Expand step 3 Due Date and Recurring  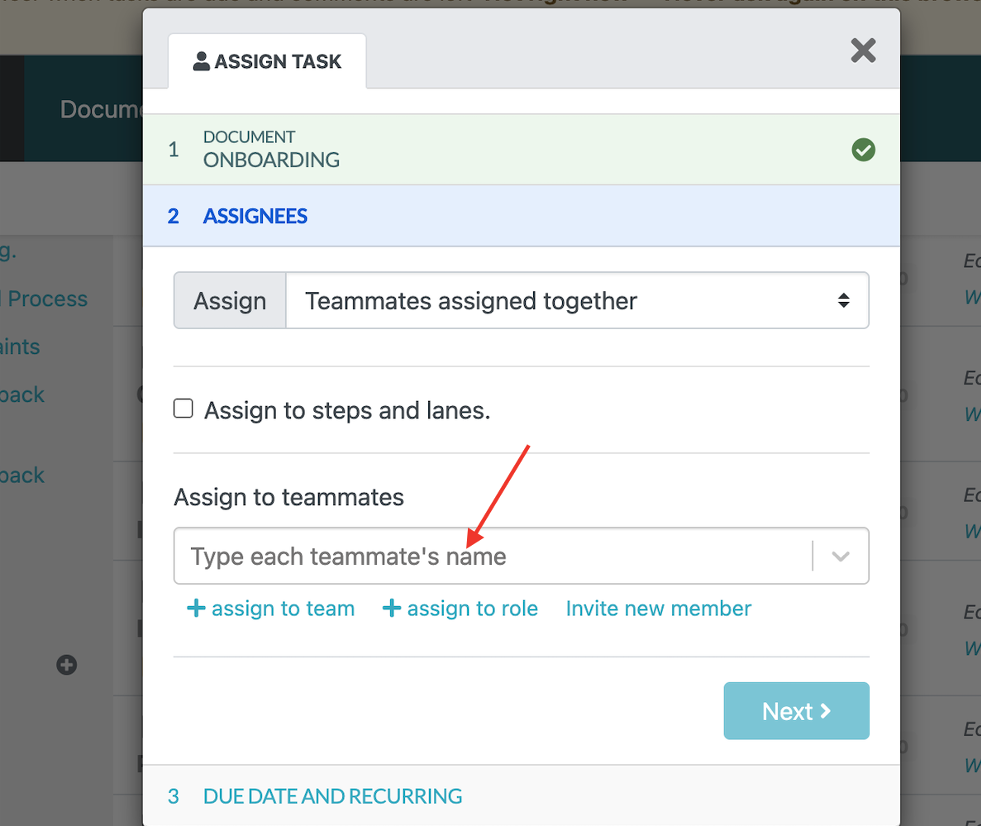click(521, 796)
